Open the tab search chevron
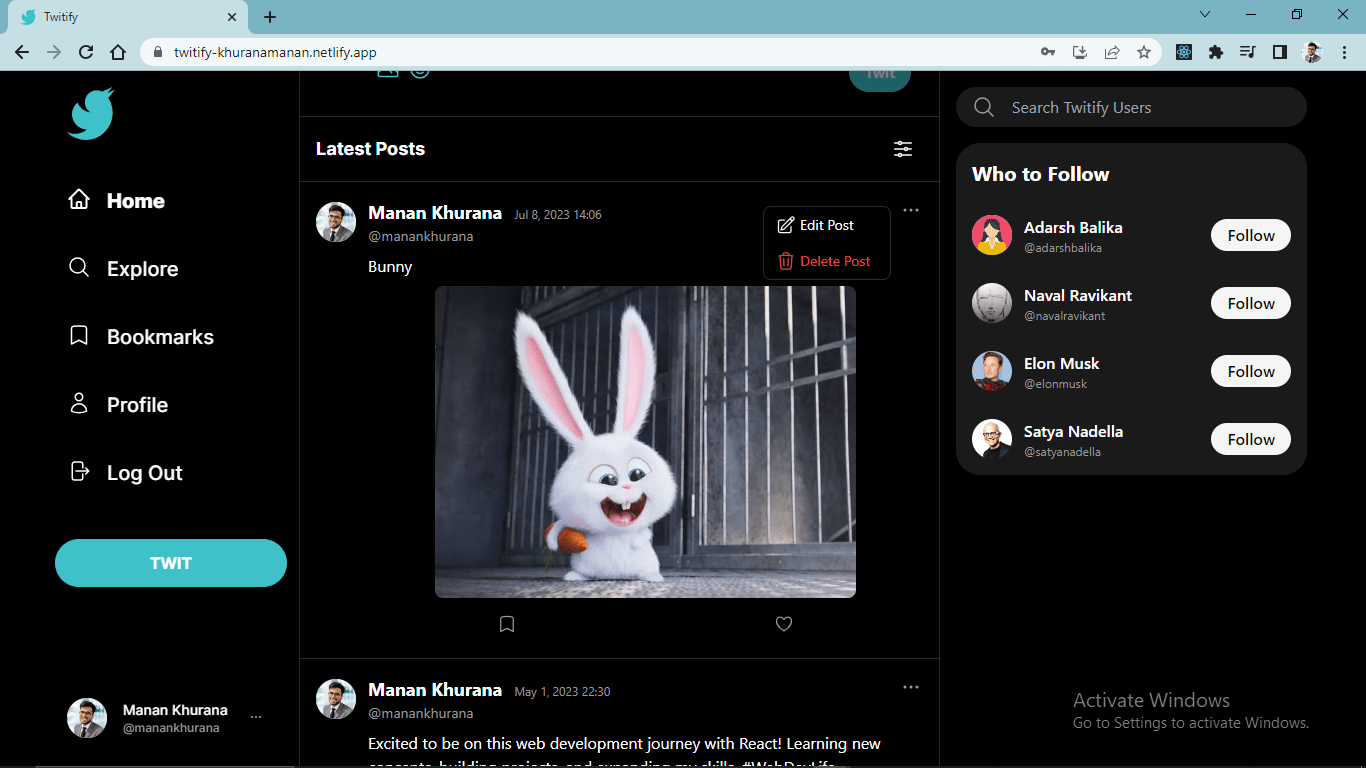This screenshot has height=768, width=1366. tap(1205, 14)
